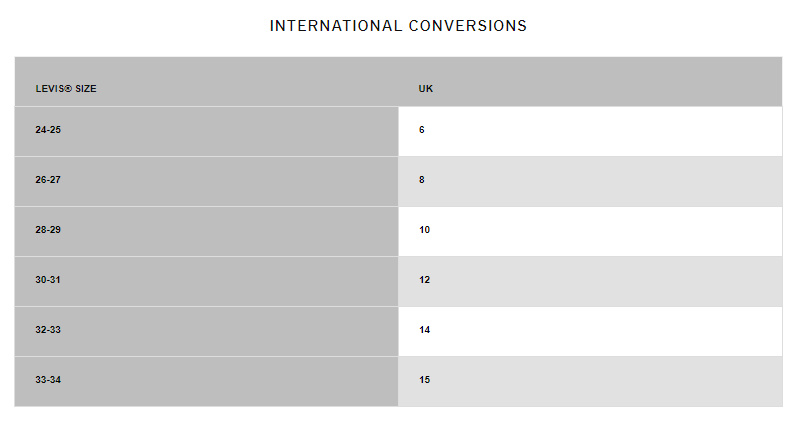Screen dimensions: 807x448
Task: Click the UK size 14 value
Action: tap(425, 330)
